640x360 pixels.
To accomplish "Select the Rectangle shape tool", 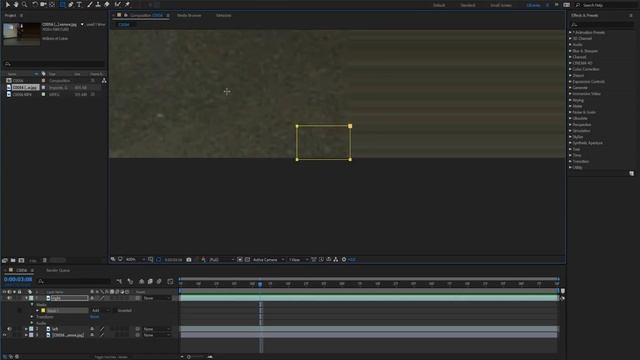I will click(62, 4).
